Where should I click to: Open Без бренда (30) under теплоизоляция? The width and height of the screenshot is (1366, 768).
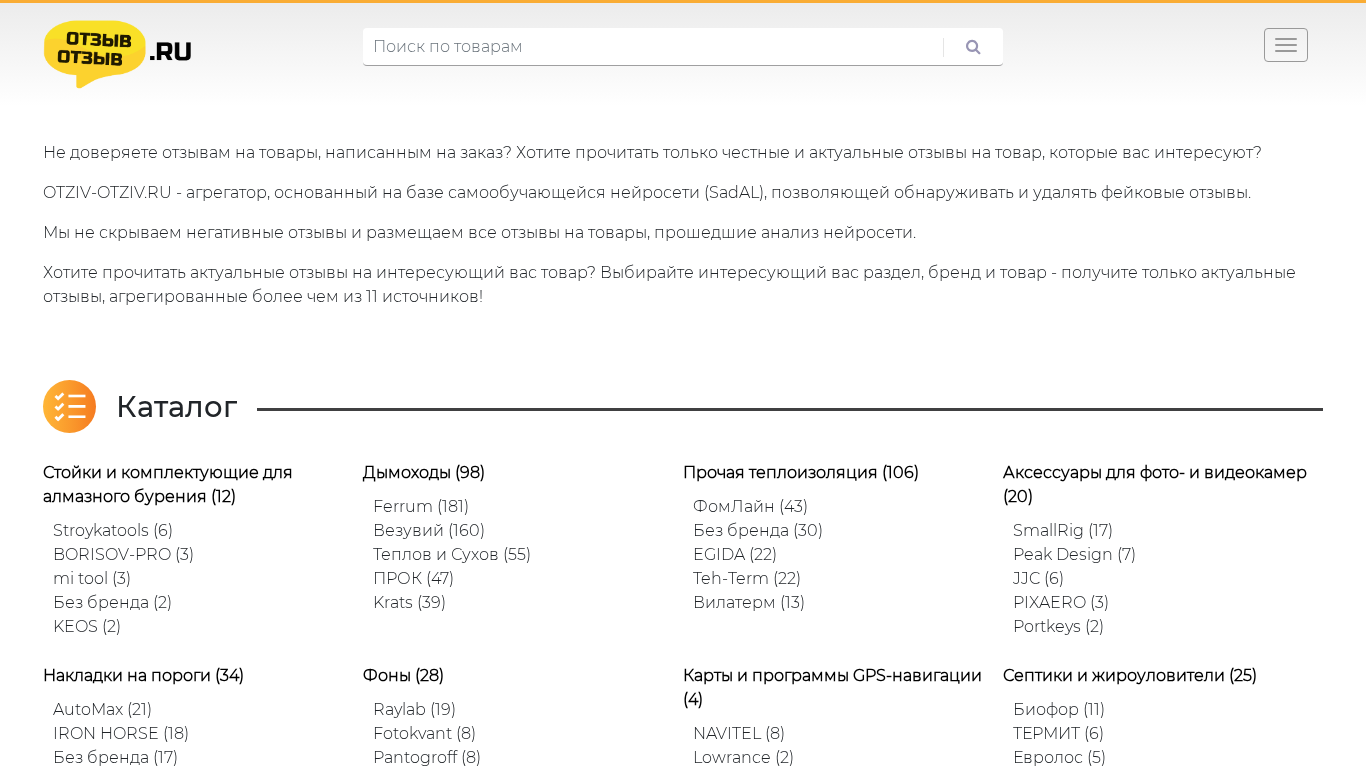tap(758, 530)
